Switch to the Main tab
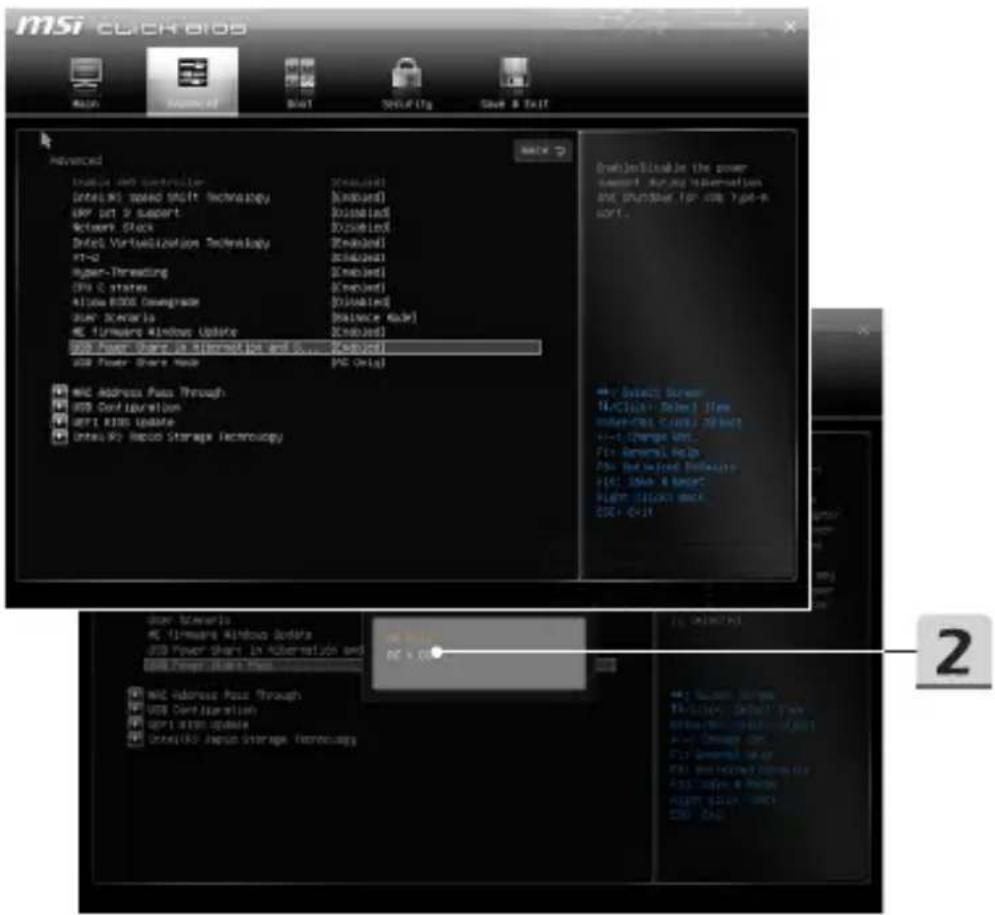The height and width of the screenshot is (915, 995). [x=86, y=83]
